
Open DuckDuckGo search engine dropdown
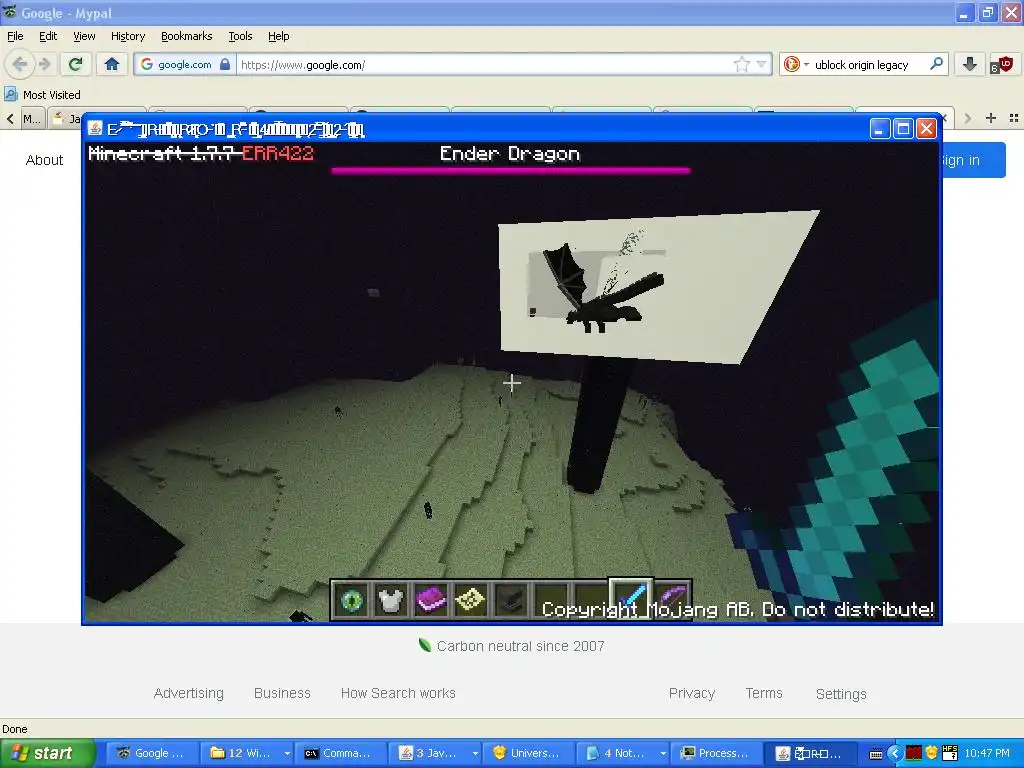coord(796,64)
